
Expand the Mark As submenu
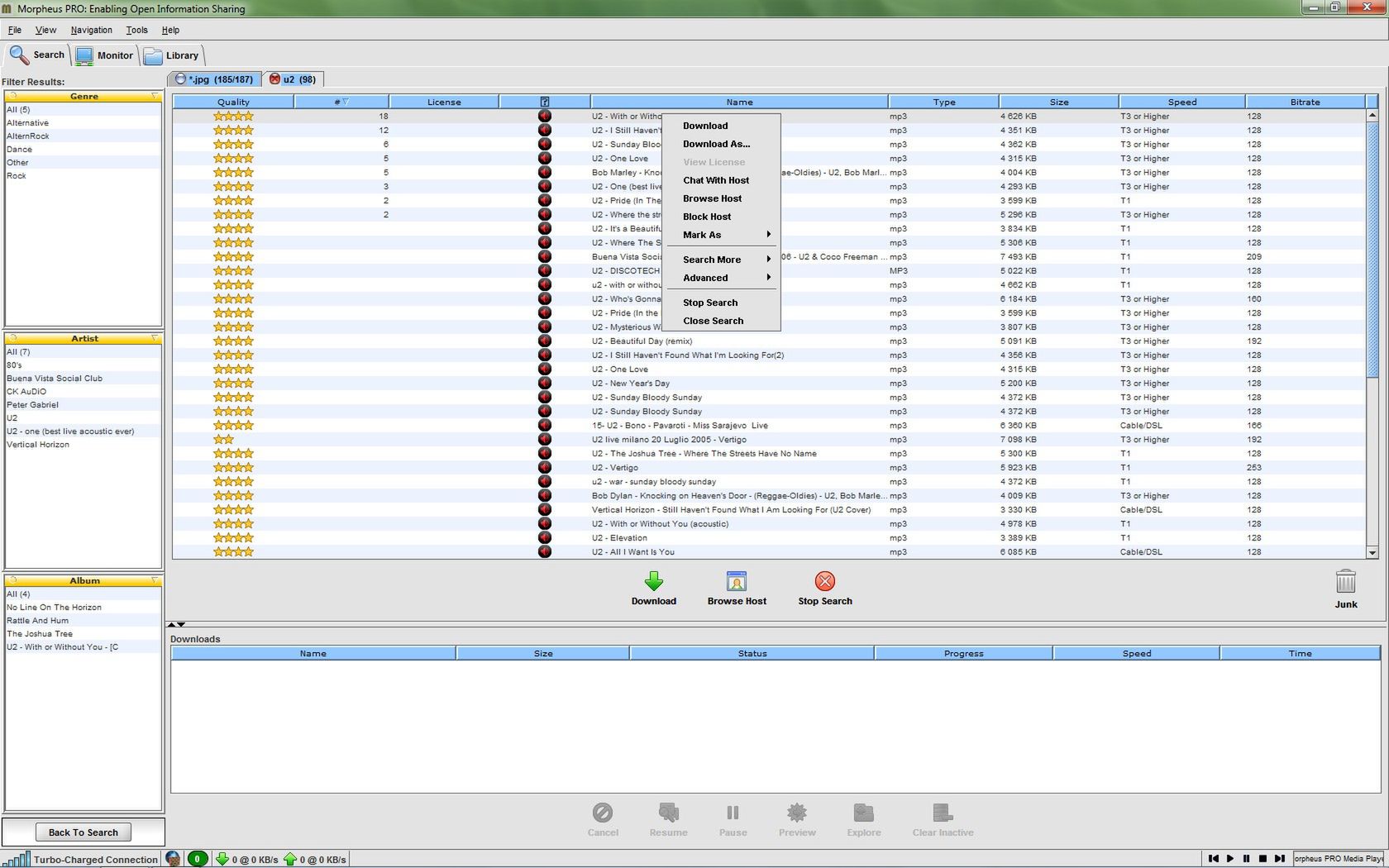point(723,235)
